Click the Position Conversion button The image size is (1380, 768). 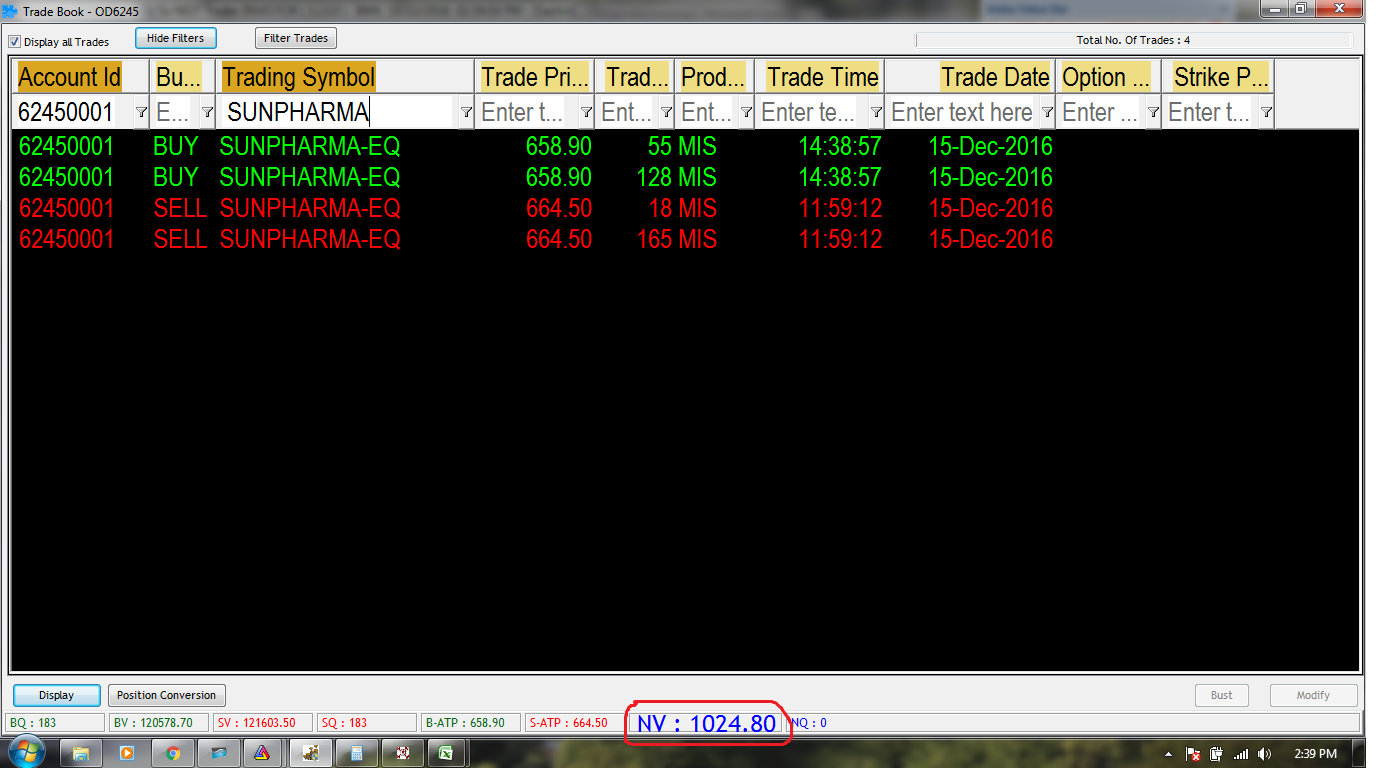pyautogui.click(x=166, y=695)
